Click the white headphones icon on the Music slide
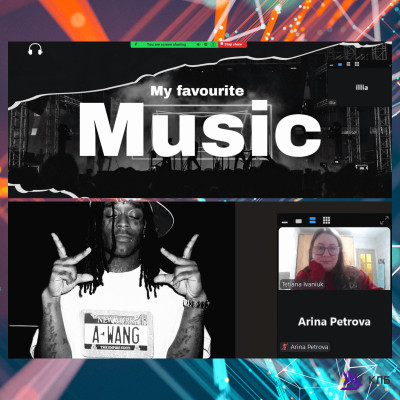Screen dimensions: 400x400 (35, 49)
